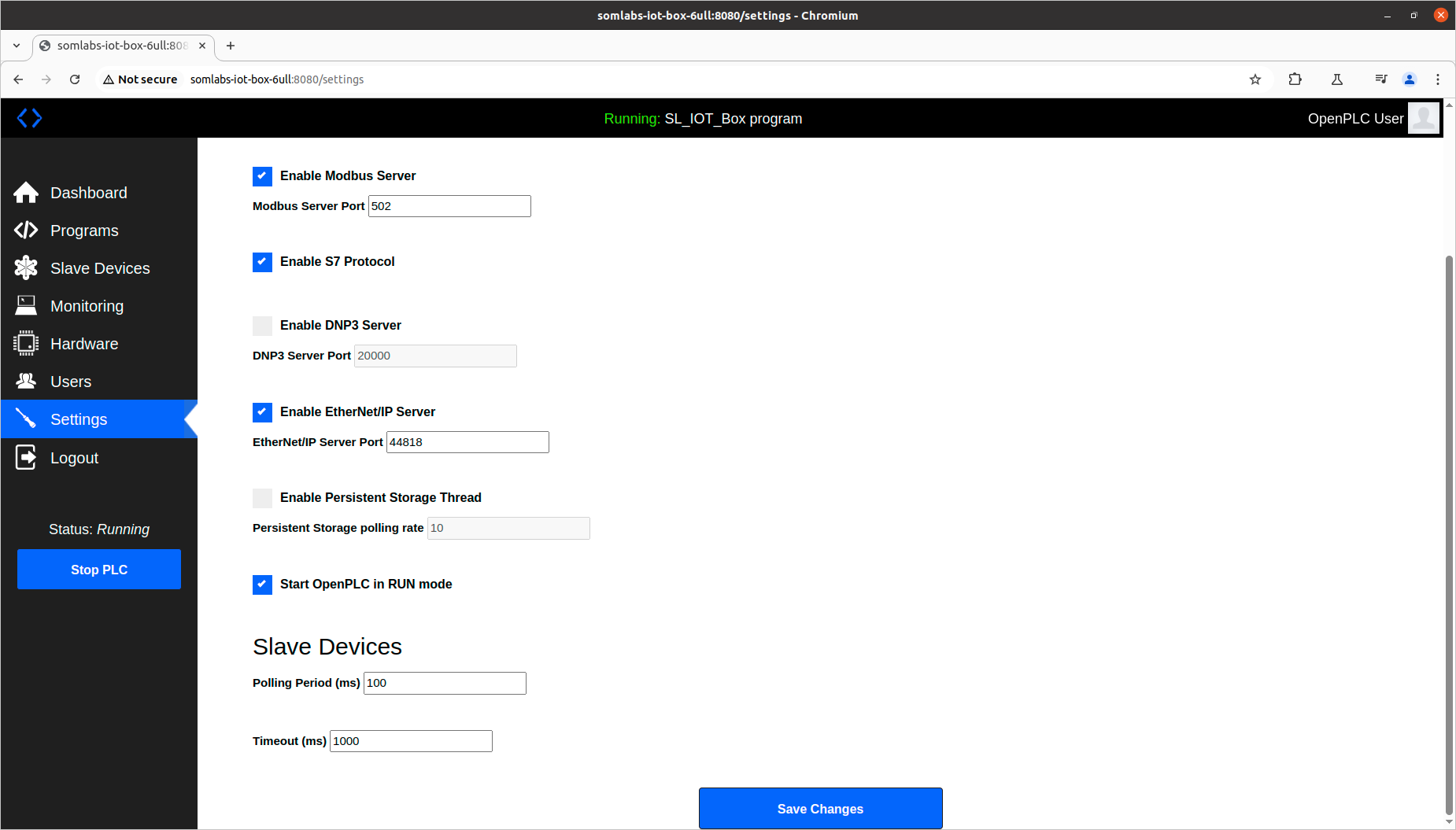Image resolution: width=1456 pixels, height=830 pixels.
Task: Click the OpenPLC User avatar
Action: 1423,118
